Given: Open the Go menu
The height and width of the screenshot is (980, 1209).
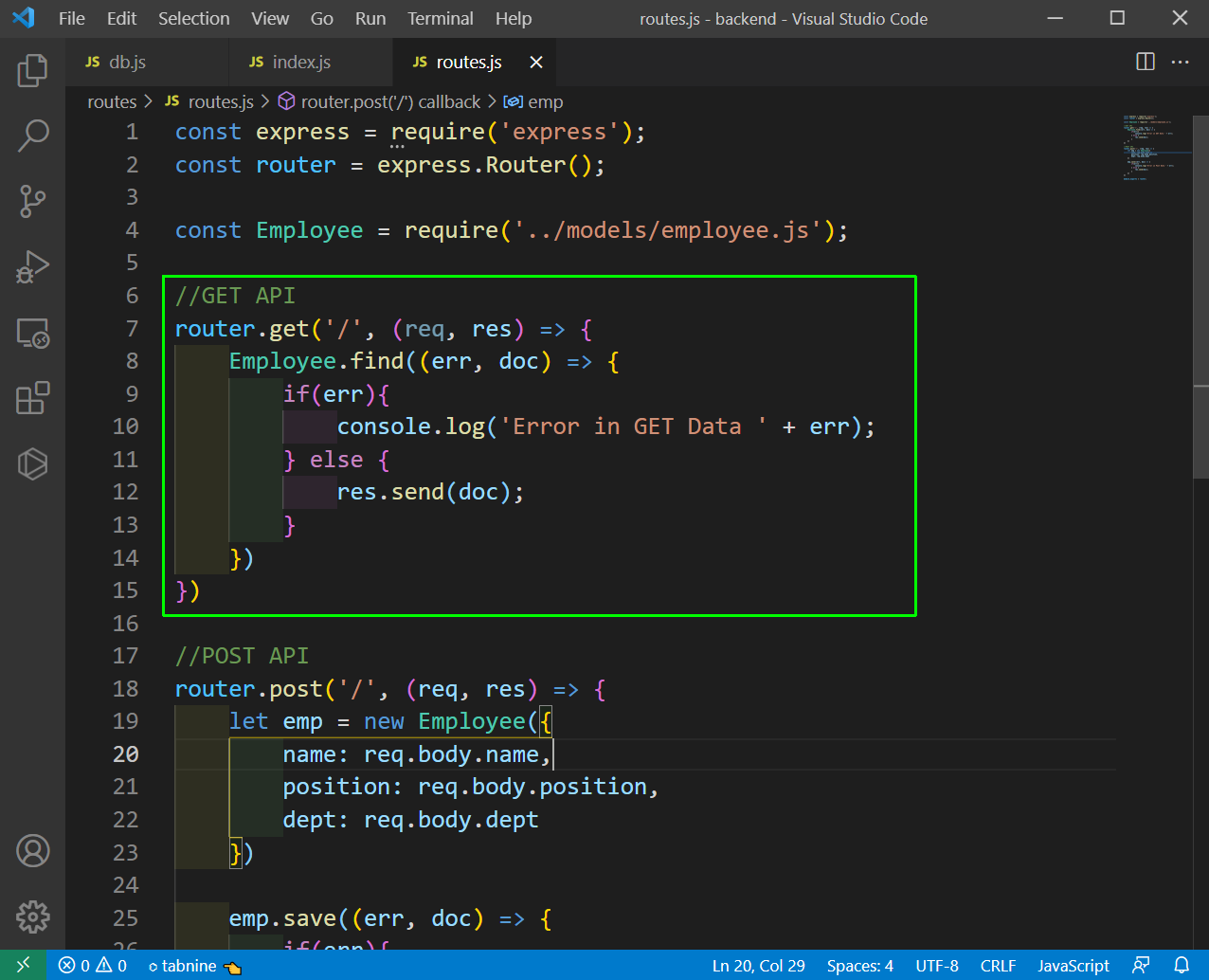Looking at the screenshot, I should [322, 19].
